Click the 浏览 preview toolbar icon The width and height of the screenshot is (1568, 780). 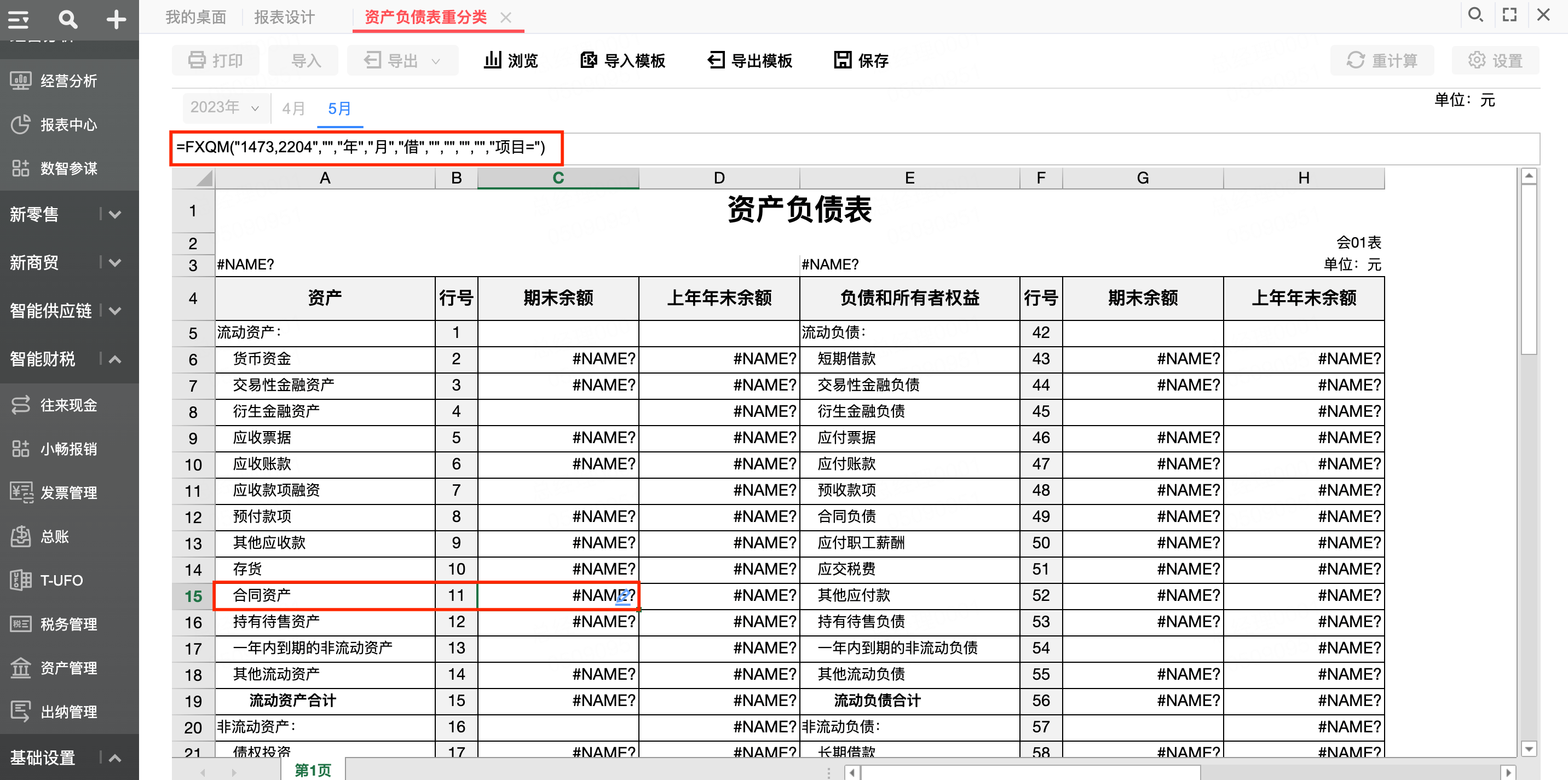pos(511,60)
